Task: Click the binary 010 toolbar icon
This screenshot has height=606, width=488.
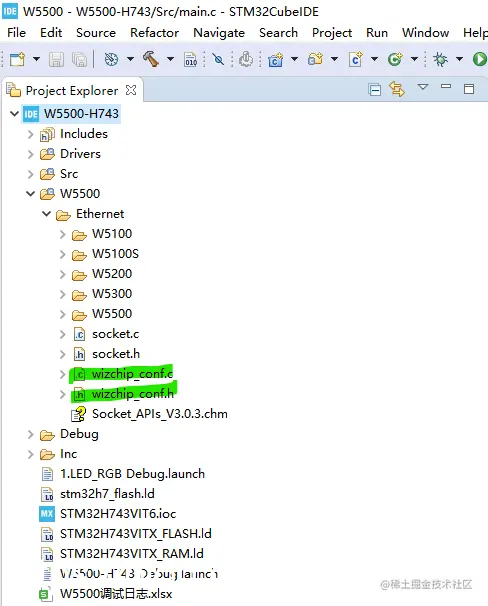Action: tap(190, 60)
